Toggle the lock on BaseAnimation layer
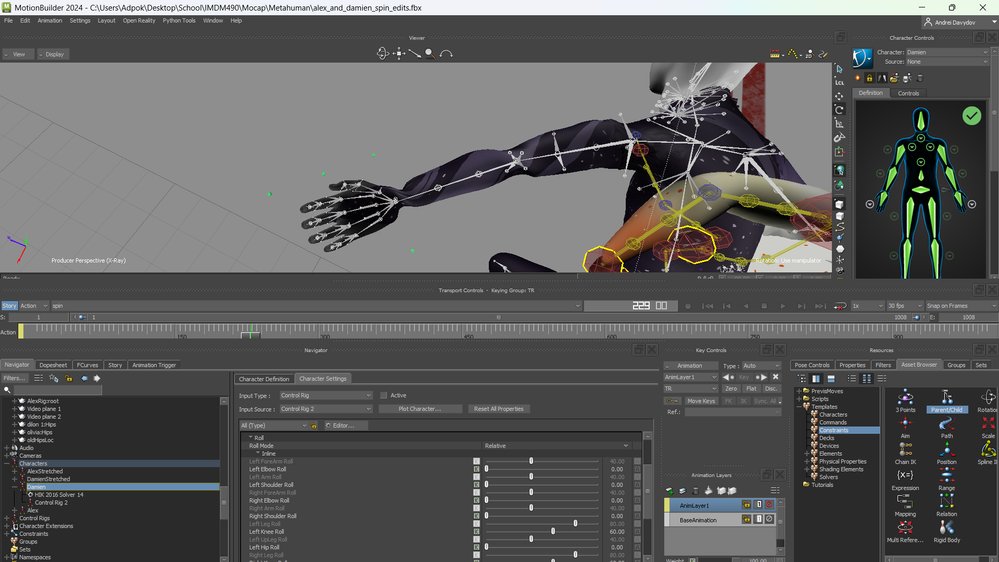999x562 pixels. (x=746, y=520)
